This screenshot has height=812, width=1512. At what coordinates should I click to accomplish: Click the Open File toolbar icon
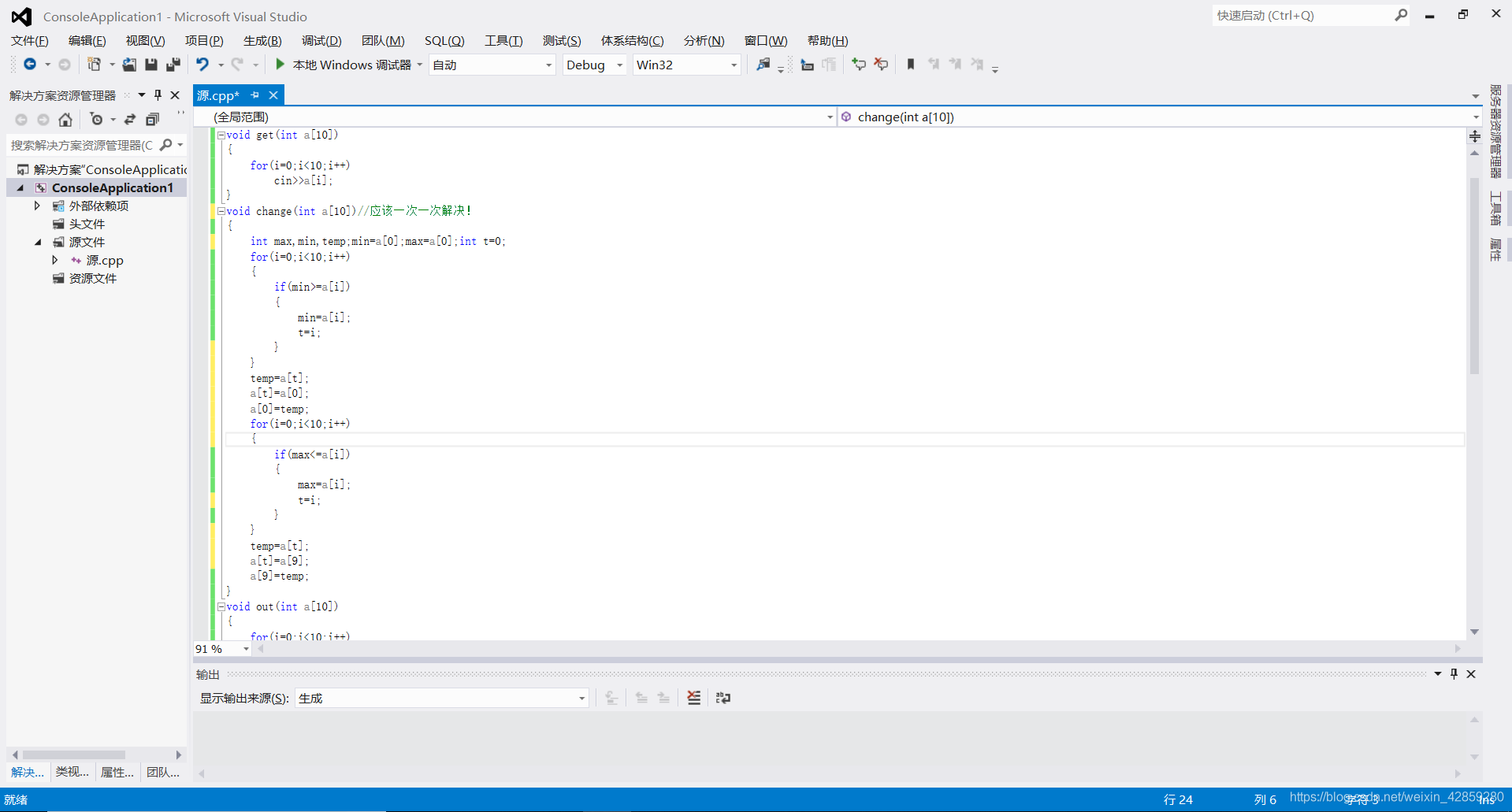(x=129, y=65)
